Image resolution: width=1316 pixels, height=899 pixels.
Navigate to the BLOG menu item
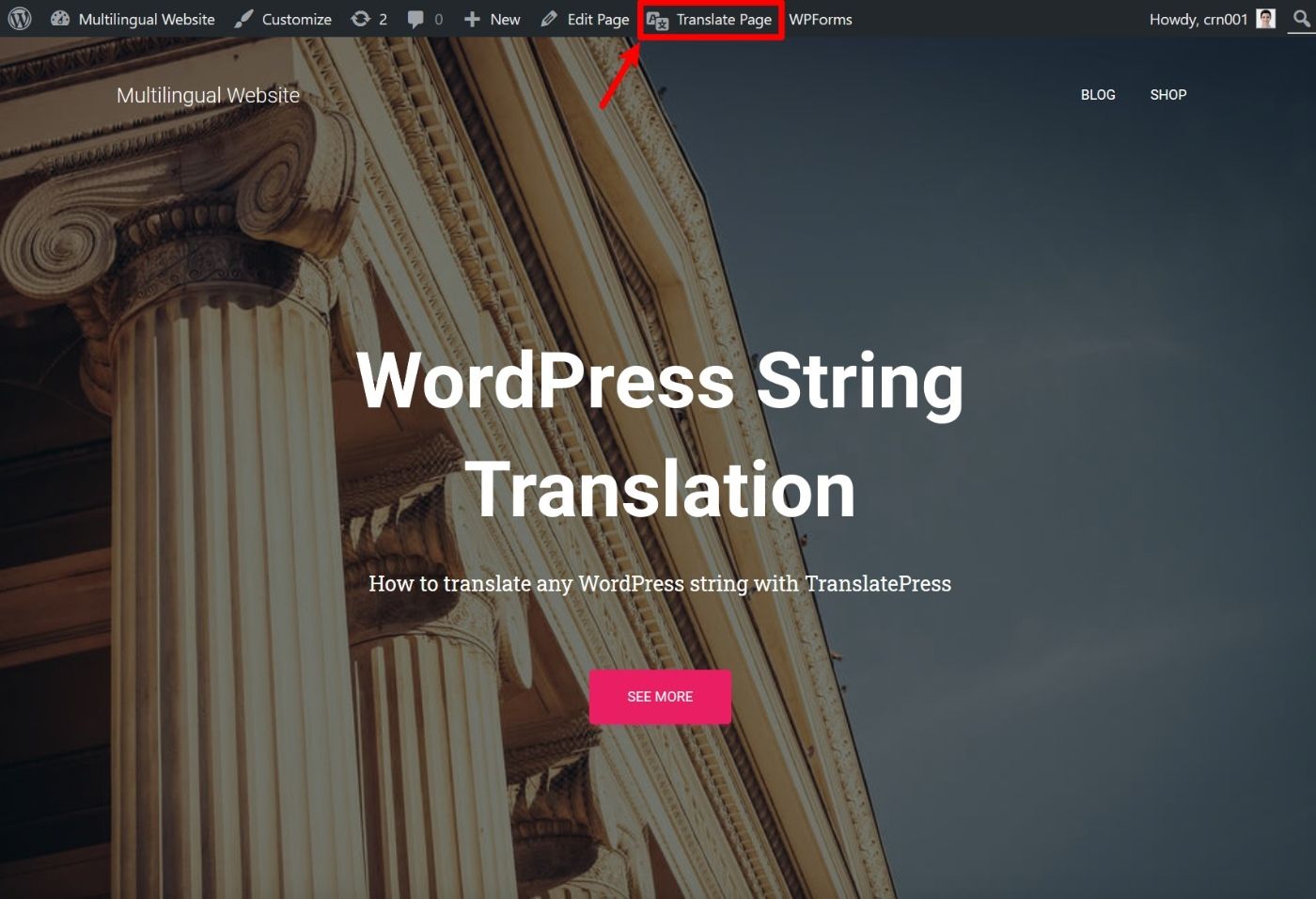click(1098, 94)
